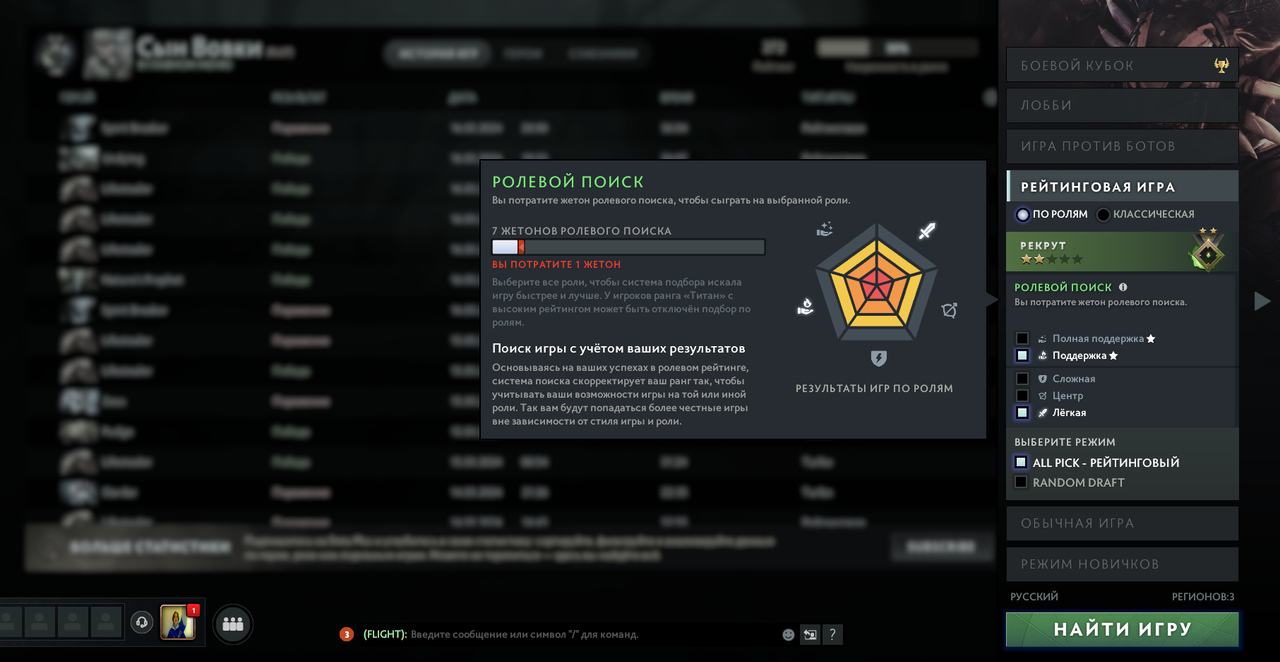Click the notification avatar with red badge
Screen dimensions: 1280x662
coord(179,621)
